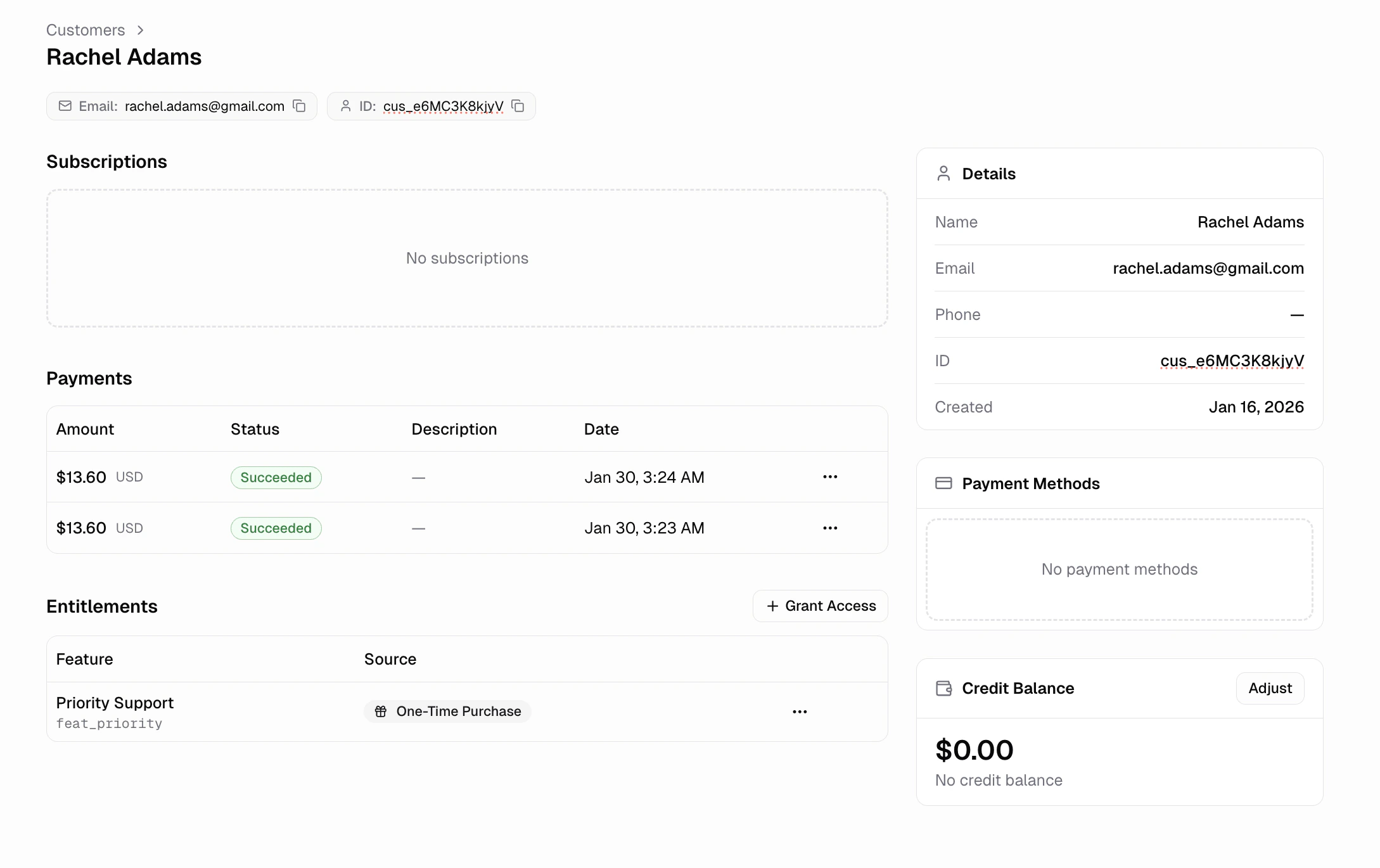Click rachel.adams@gmail.com in the Details panel
The width and height of the screenshot is (1380, 868).
pyautogui.click(x=1208, y=268)
